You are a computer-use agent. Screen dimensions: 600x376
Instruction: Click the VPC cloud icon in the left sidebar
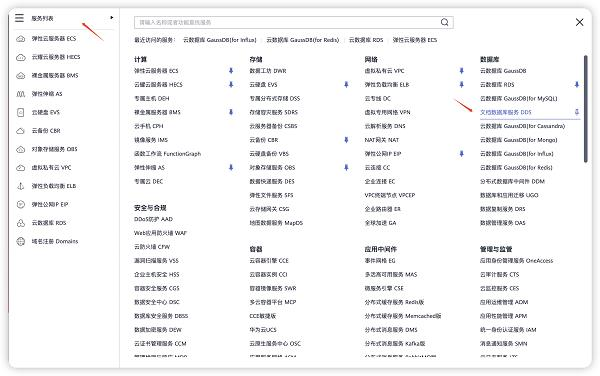[x=21, y=168]
